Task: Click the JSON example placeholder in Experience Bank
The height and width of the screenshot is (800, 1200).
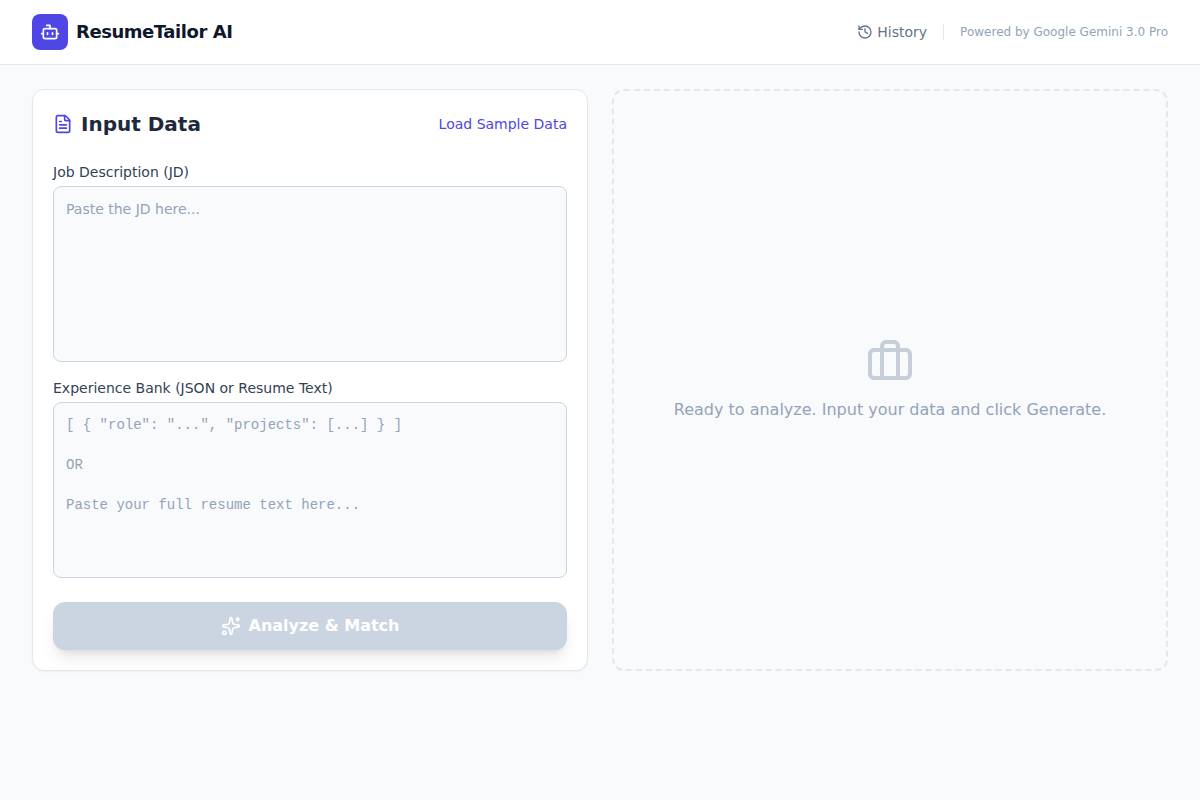Action: pos(234,424)
